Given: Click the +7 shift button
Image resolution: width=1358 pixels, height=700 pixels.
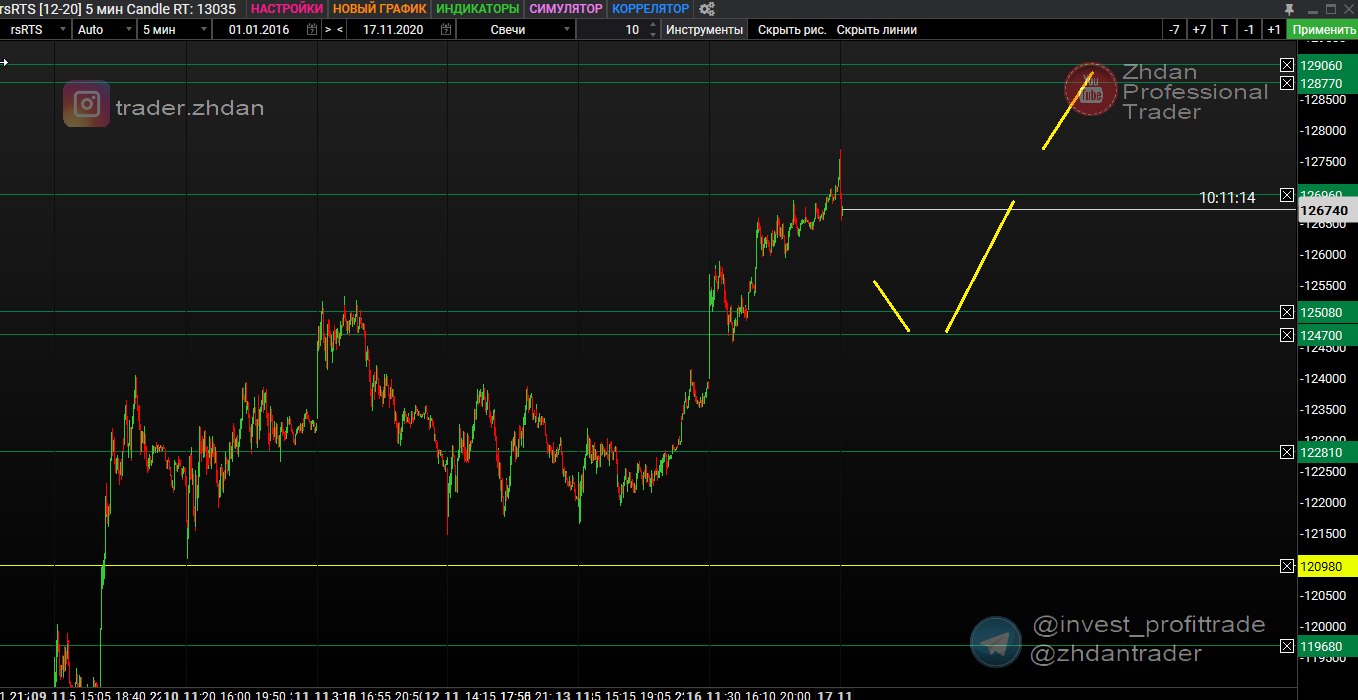Looking at the screenshot, I should (x=1199, y=30).
